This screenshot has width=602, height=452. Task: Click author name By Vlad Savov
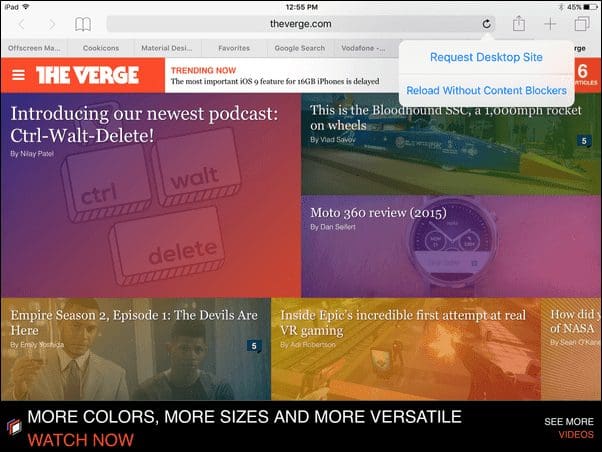pos(333,140)
